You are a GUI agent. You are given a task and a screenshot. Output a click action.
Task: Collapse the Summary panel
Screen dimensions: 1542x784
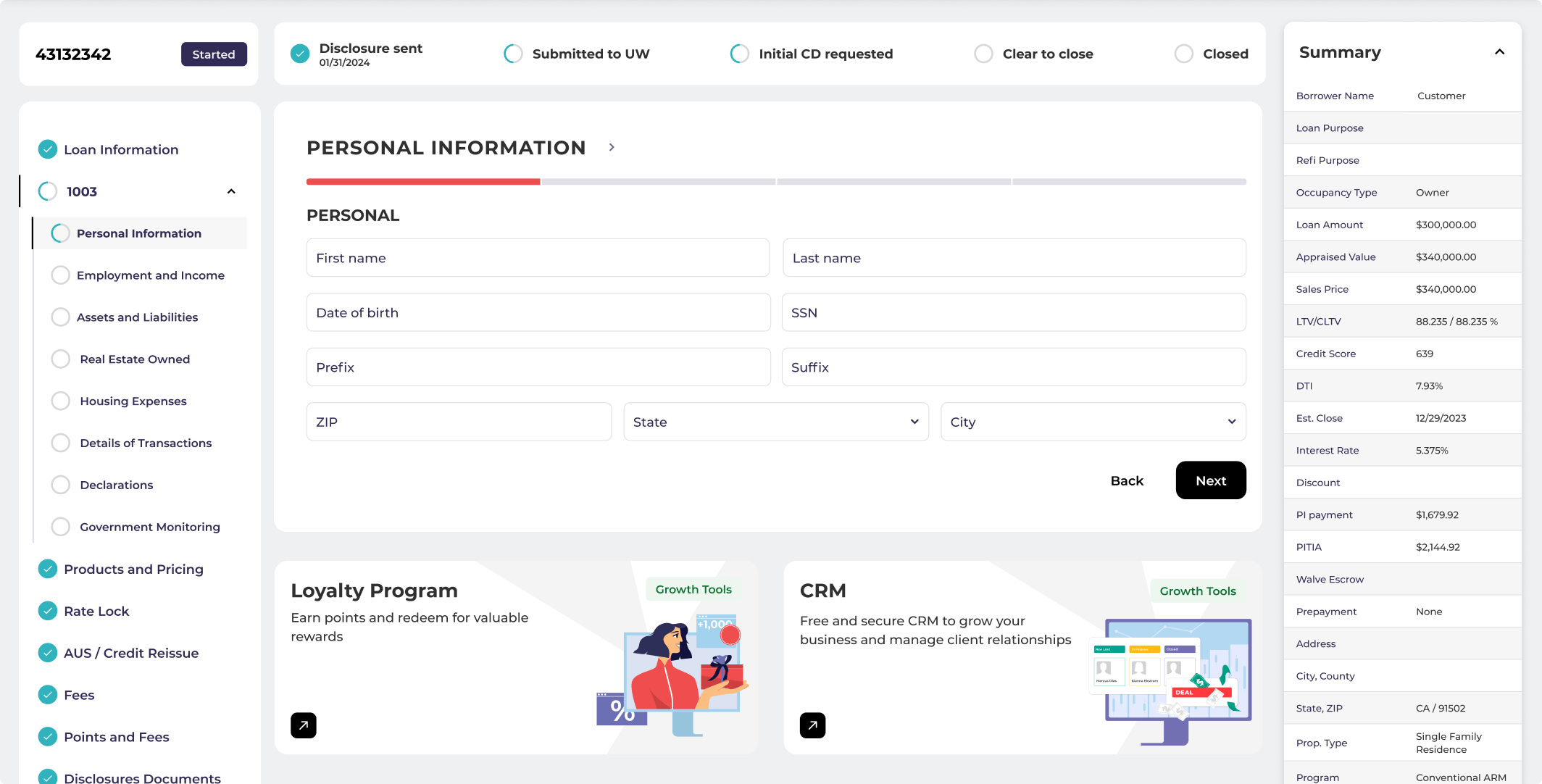[x=1499, y=52]
